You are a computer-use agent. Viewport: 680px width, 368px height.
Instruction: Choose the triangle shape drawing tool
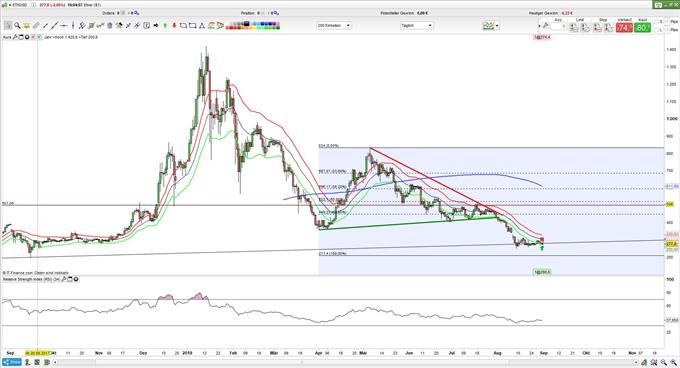[202, 26]
